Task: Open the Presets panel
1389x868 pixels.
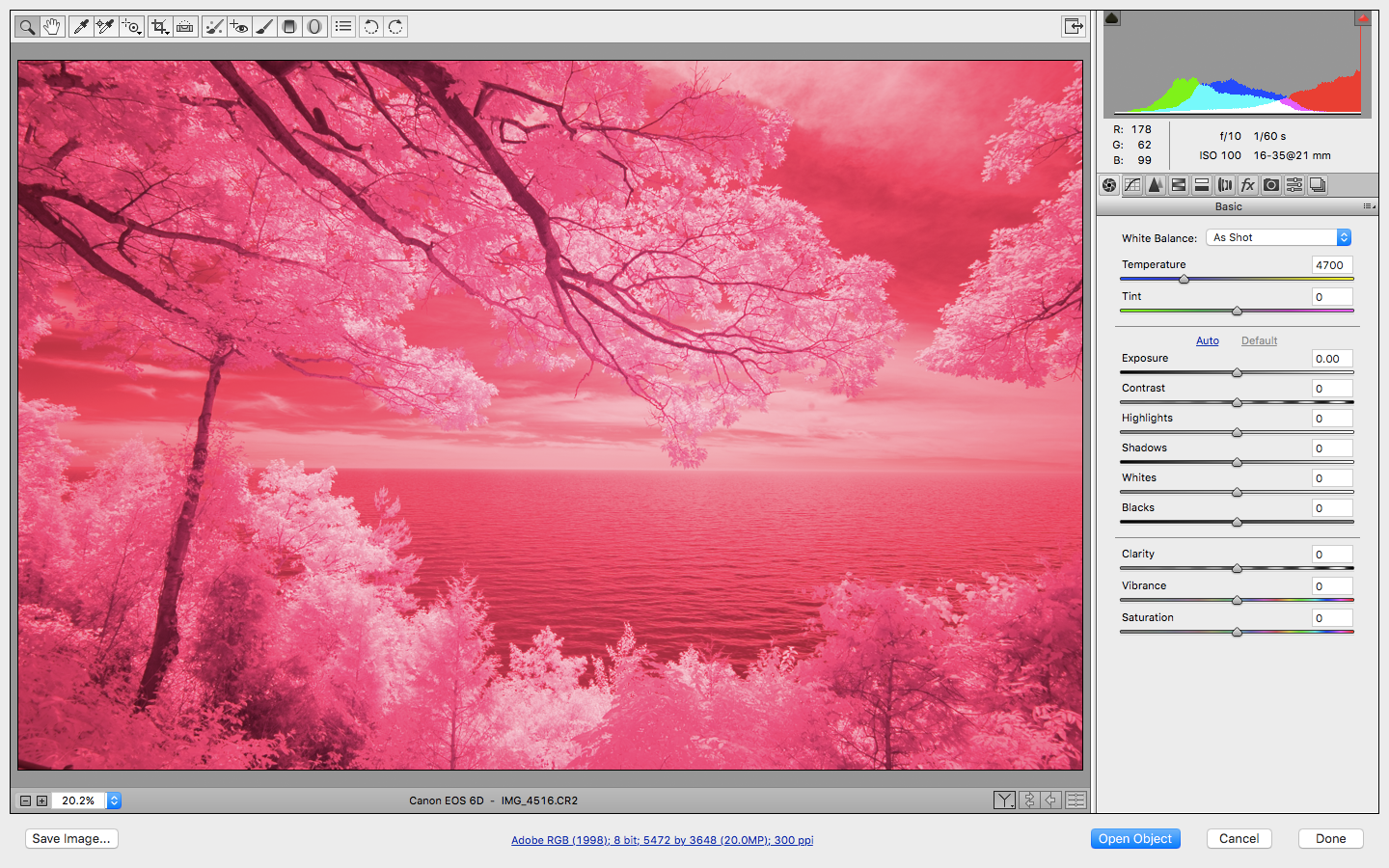Action: (1294, 184)
